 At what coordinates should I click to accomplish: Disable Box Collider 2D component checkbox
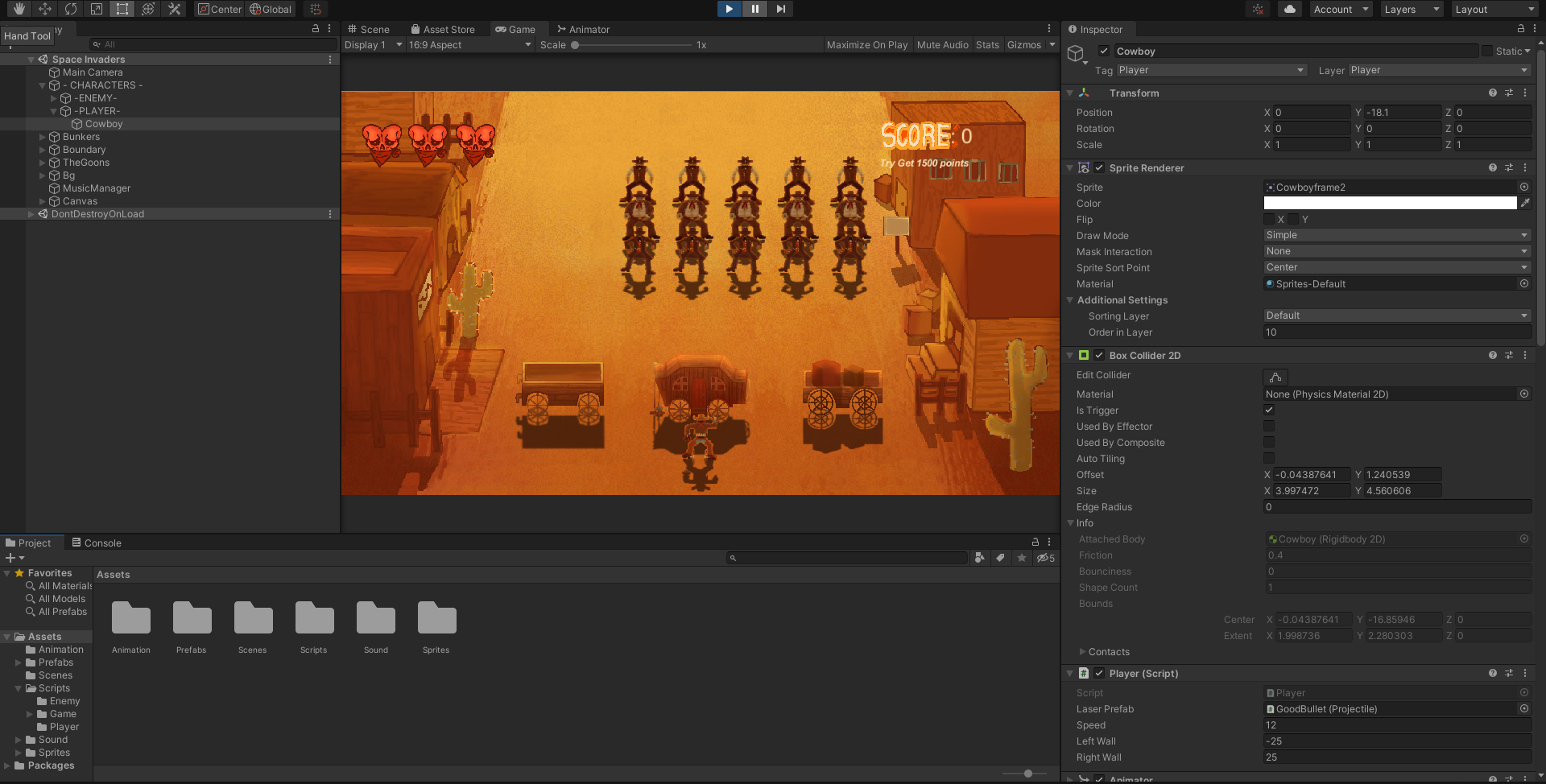[1099, 355]
